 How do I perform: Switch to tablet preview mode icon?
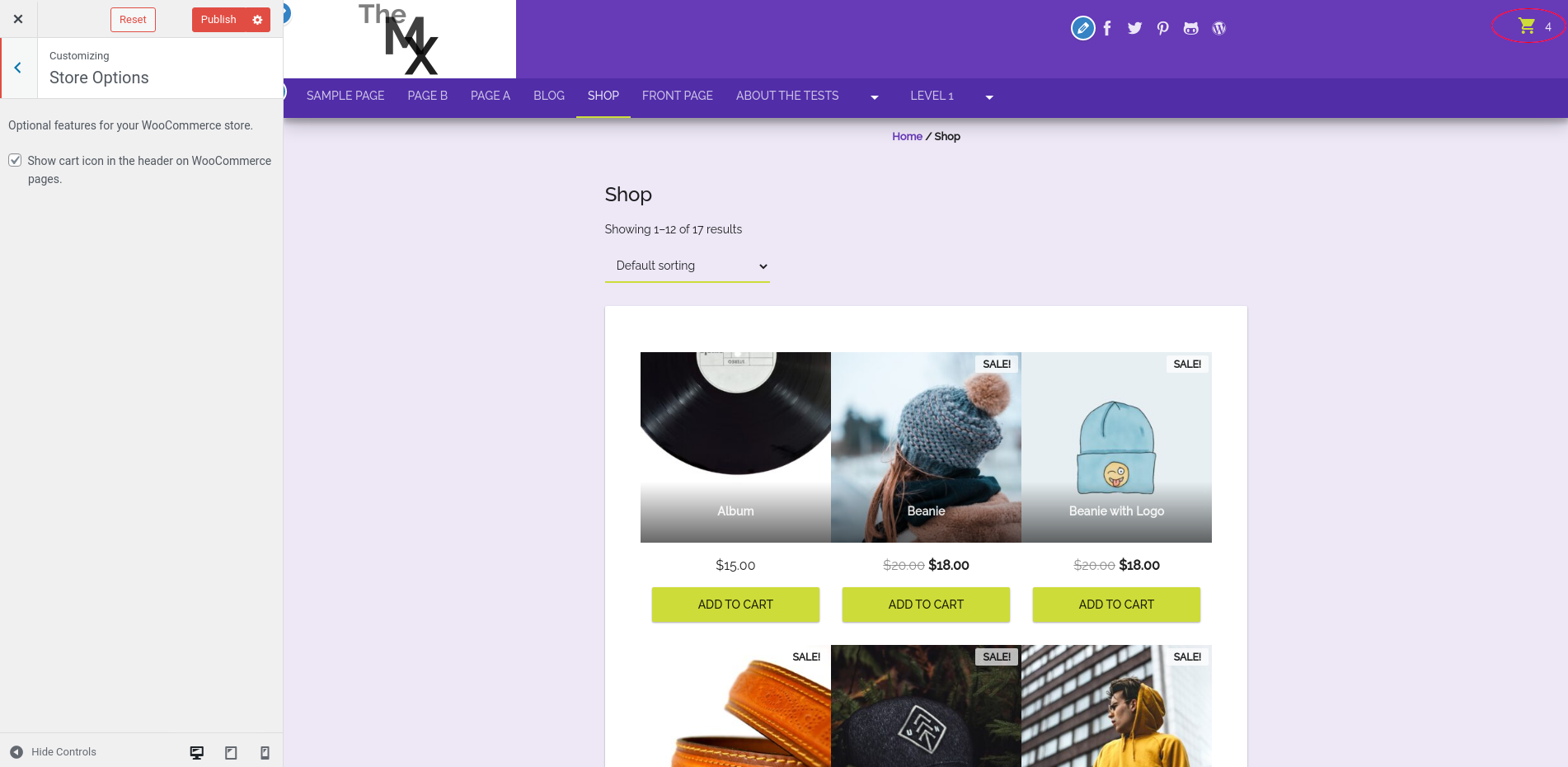[231, 752]
